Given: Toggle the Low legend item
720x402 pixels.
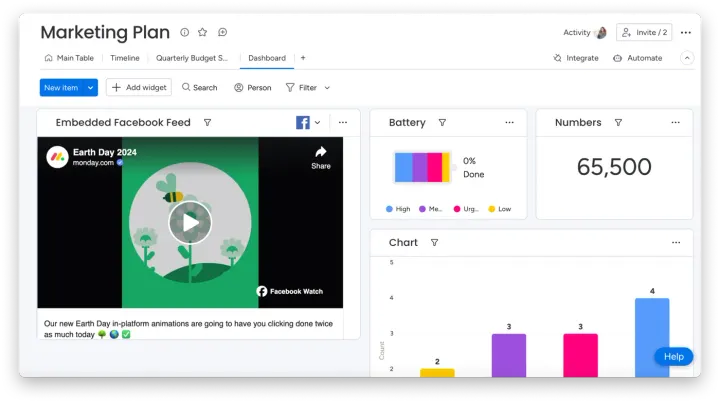Looking at the screenshot, I should point(500,209).
